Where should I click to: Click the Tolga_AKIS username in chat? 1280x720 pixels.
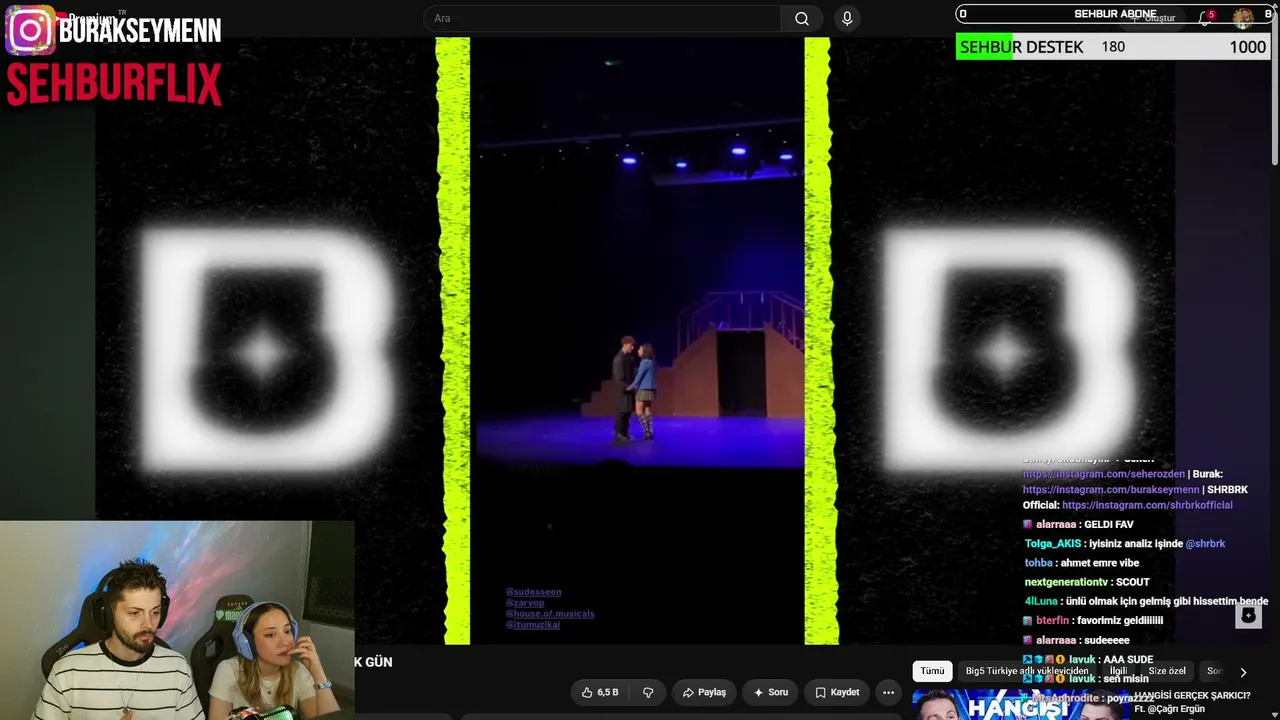pyautogui.click(x=1053, y=544)
